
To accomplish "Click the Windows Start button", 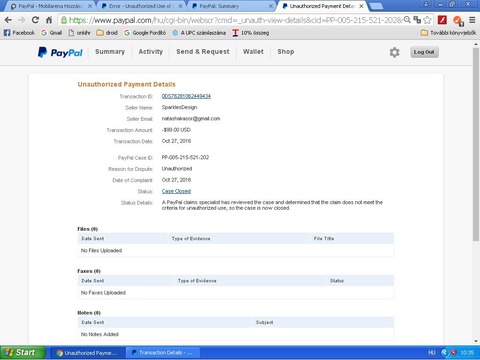I will [x=23, y=353].
